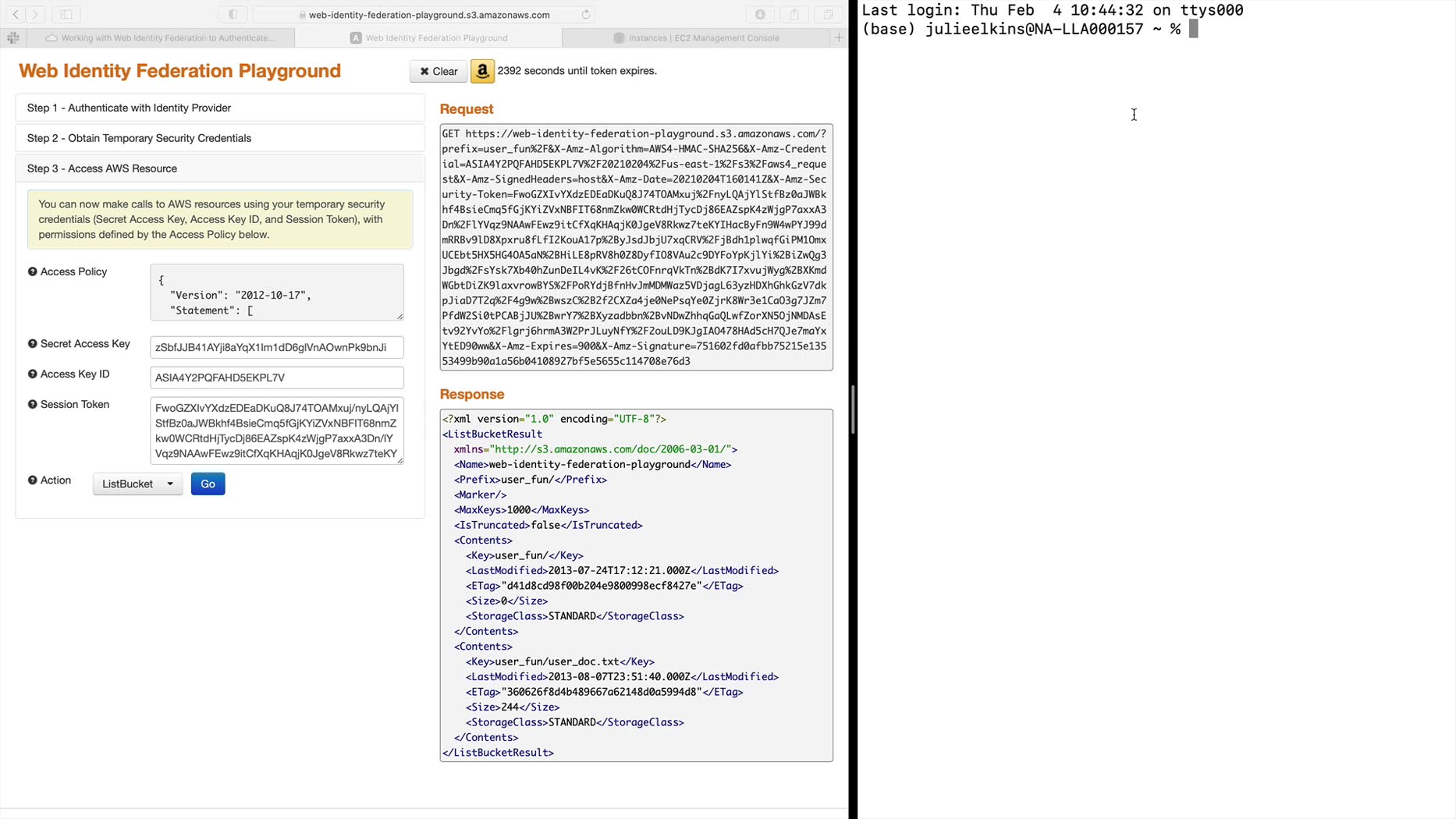Click the MaxKeys 1000 line in response

522,510
